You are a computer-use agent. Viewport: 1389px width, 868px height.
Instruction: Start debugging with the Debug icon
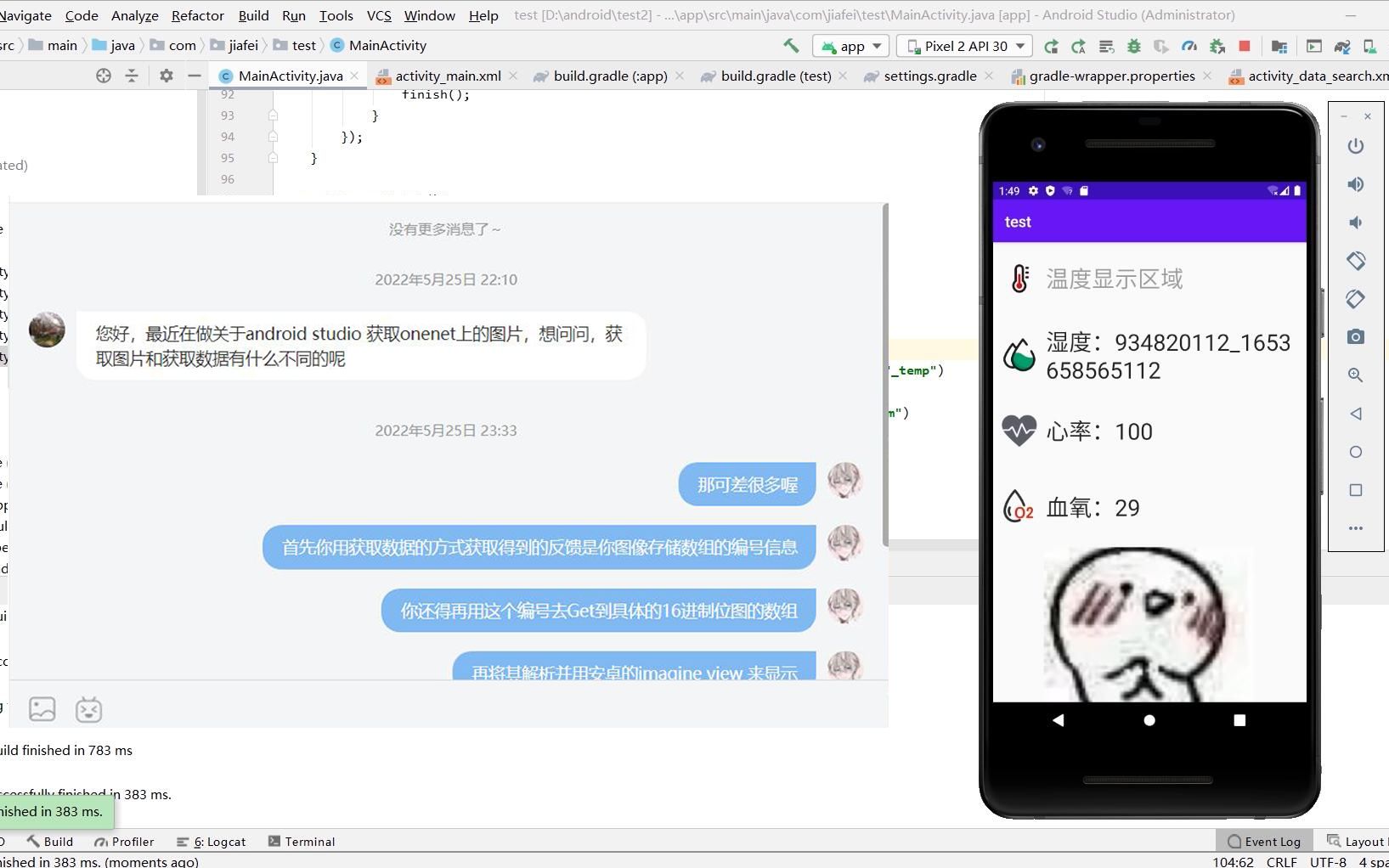point(1134,46)
